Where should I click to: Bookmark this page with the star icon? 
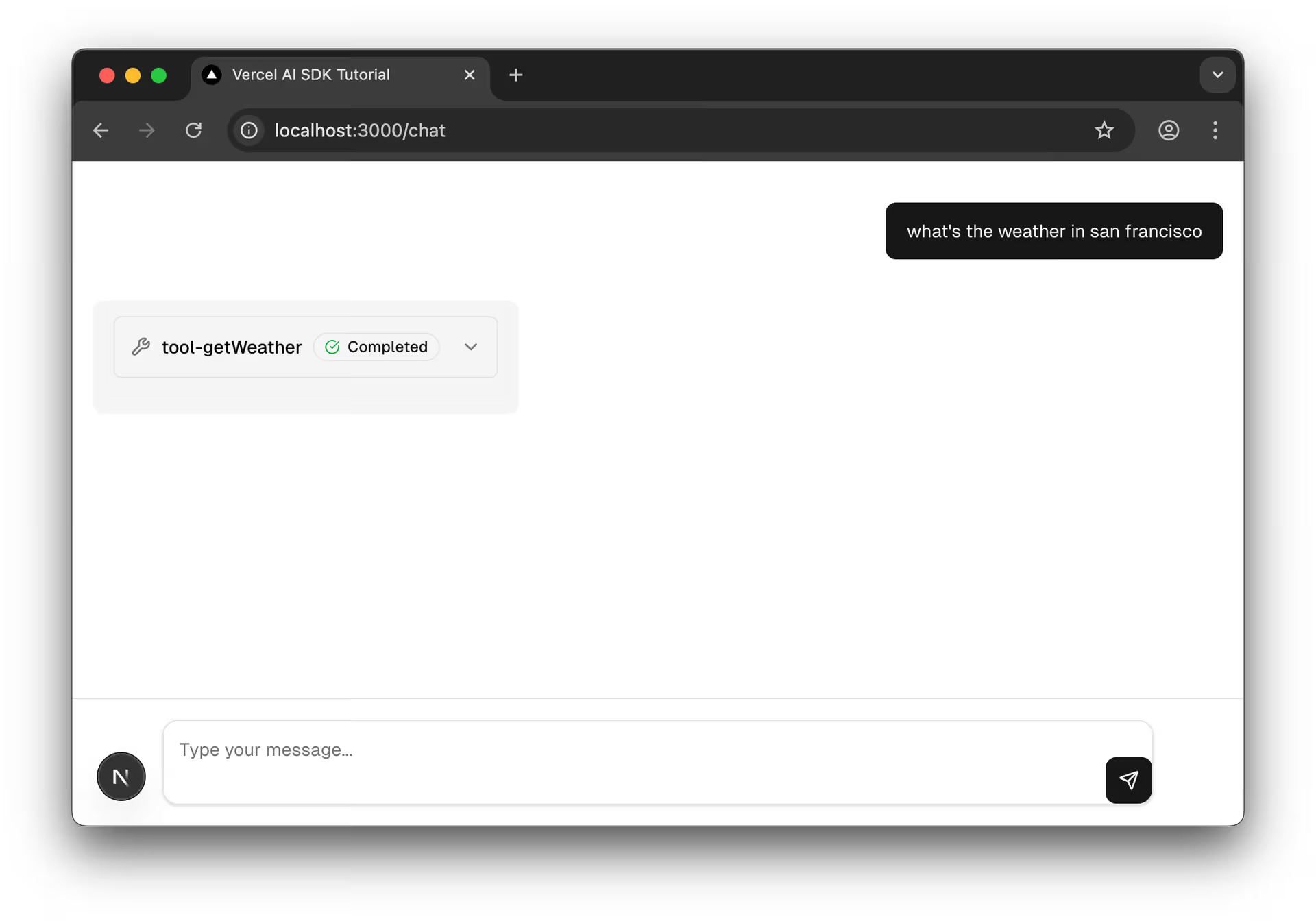click(x=1104, y=130)
